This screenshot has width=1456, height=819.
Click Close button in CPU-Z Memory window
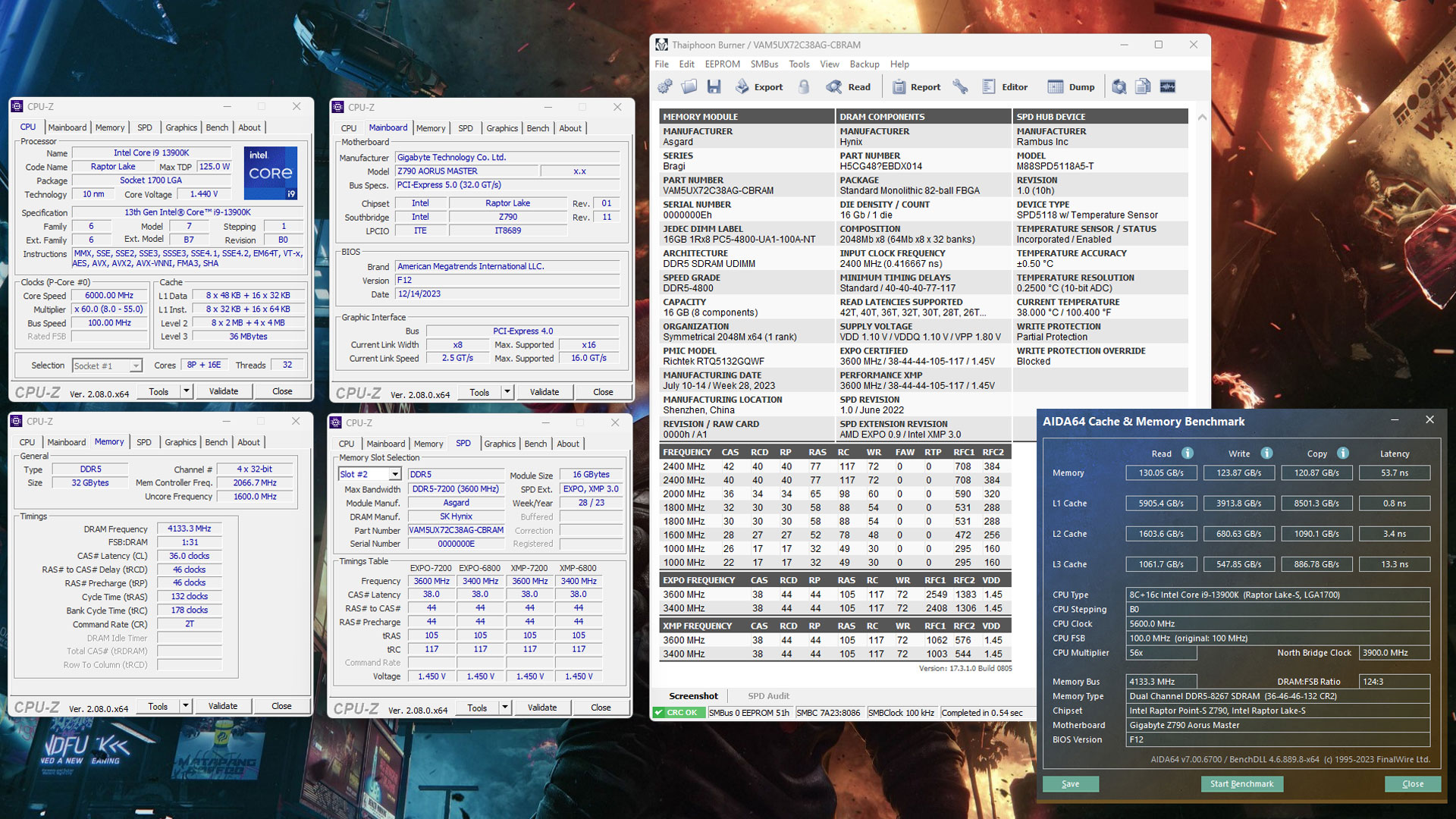tap(281, 706)
